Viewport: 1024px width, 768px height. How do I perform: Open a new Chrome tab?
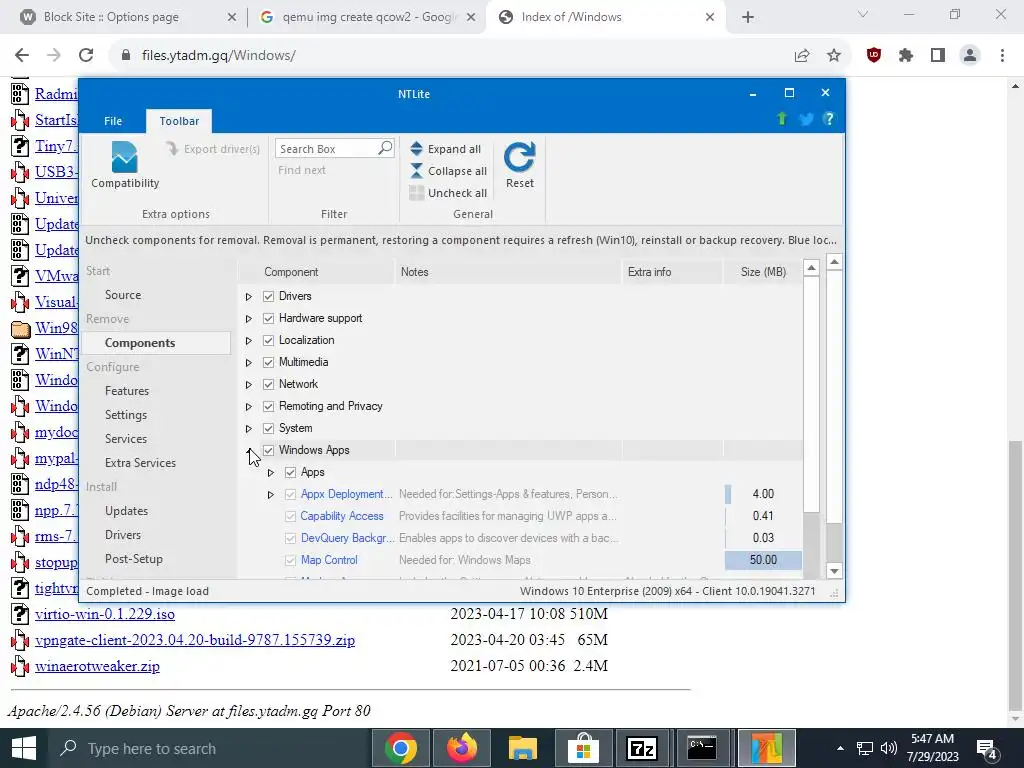click(x=748, y=18)
